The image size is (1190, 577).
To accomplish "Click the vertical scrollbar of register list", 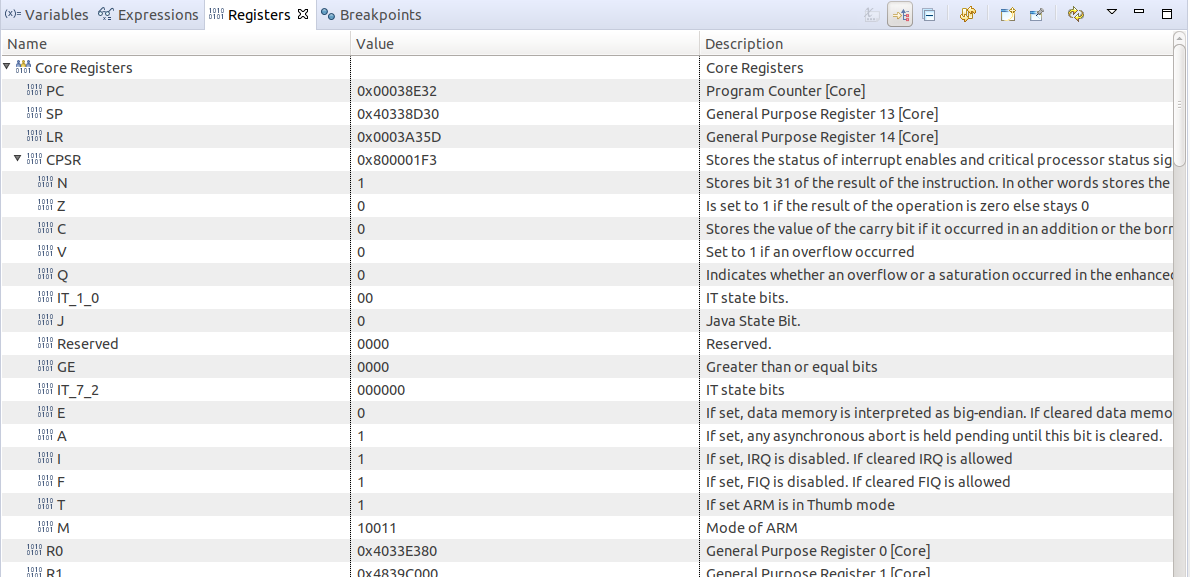I will 1180,100.
